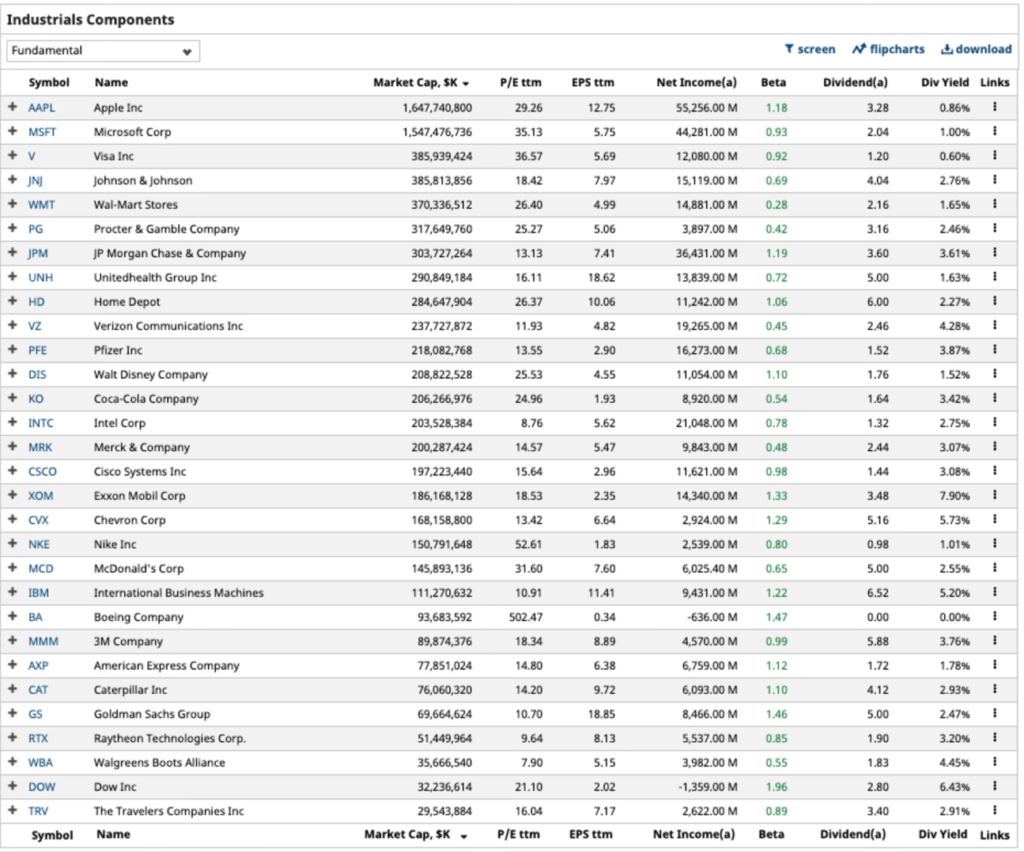
Task: Click the plus icon next to TRV
Action: 12,811
